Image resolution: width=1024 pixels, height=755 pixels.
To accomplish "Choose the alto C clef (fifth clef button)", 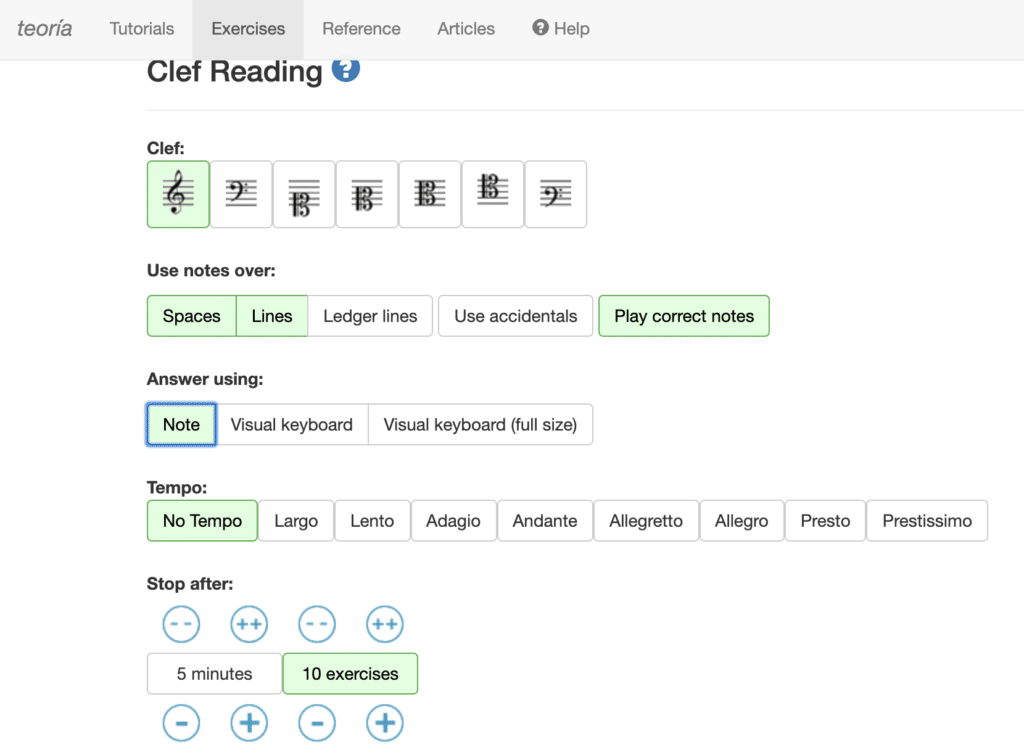I will pos(430,194).
